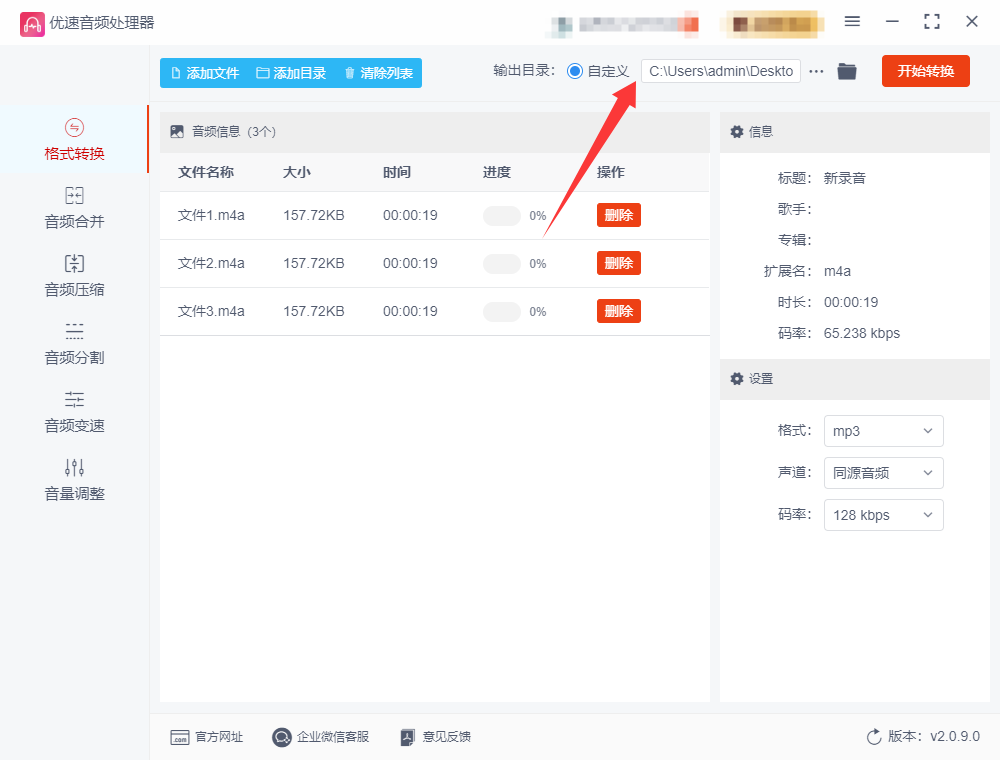This screenshot has height=760, width=1000.
Task: Click the bitrate value 65.238 kbps
Action: pyautogui.click(x=862, y=333)
